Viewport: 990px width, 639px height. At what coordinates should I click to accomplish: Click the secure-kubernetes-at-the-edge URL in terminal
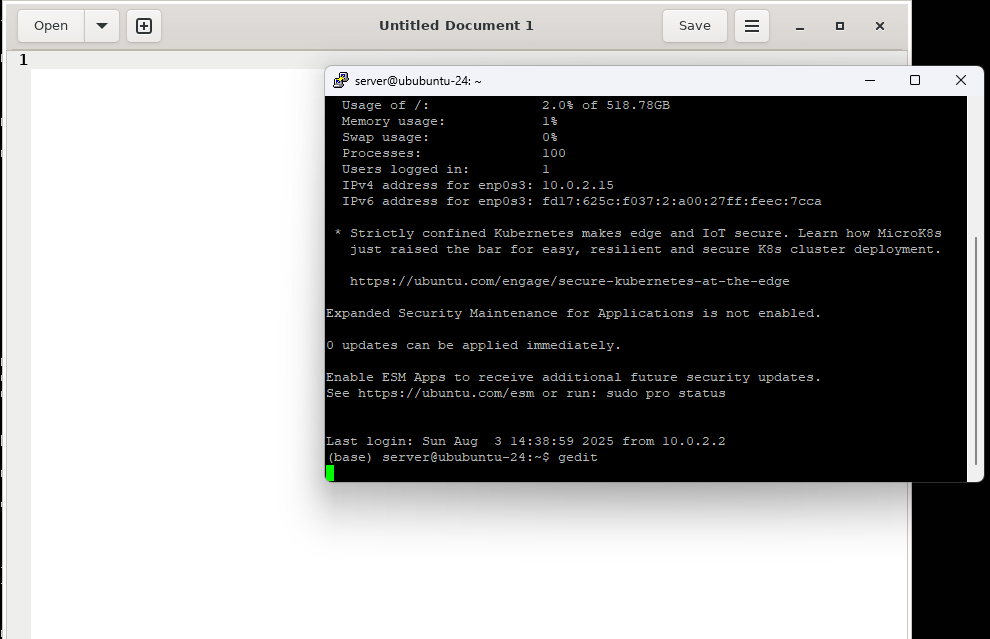(x=570, y=282)
